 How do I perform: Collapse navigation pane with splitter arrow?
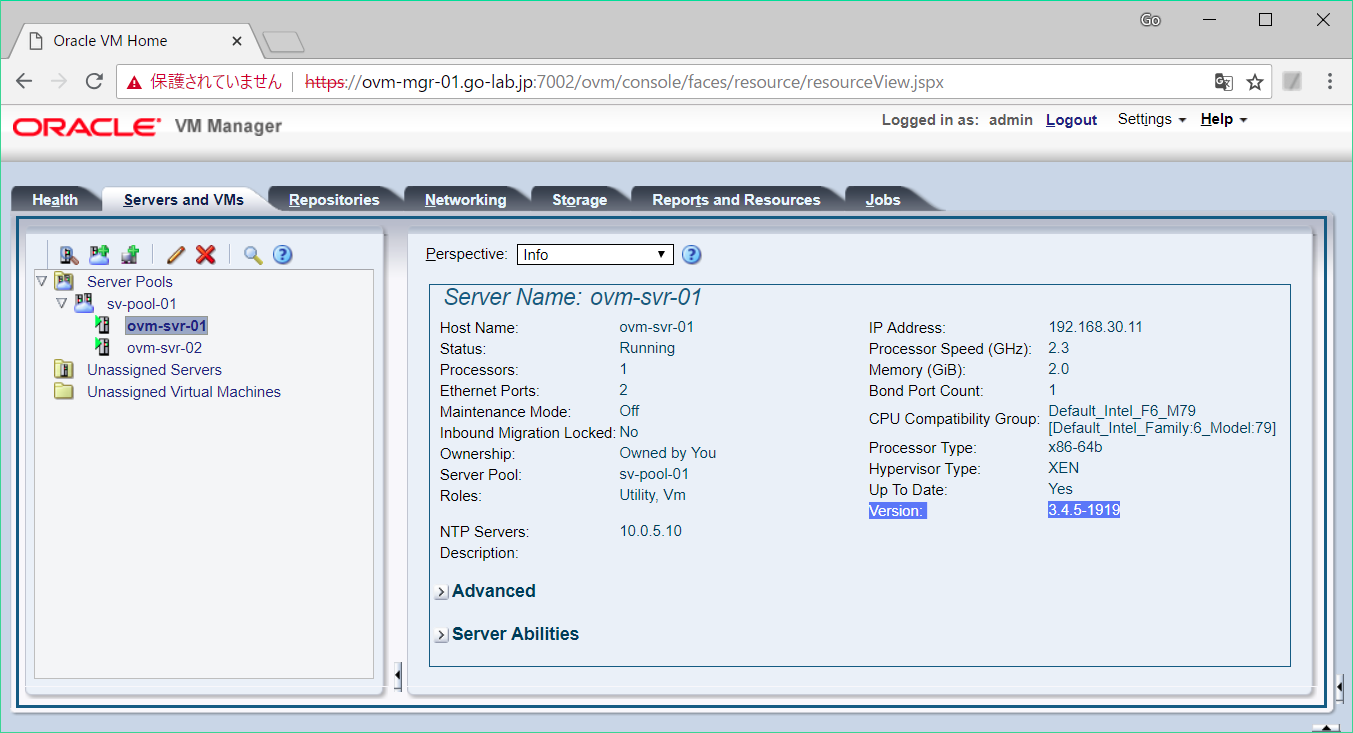397,676
